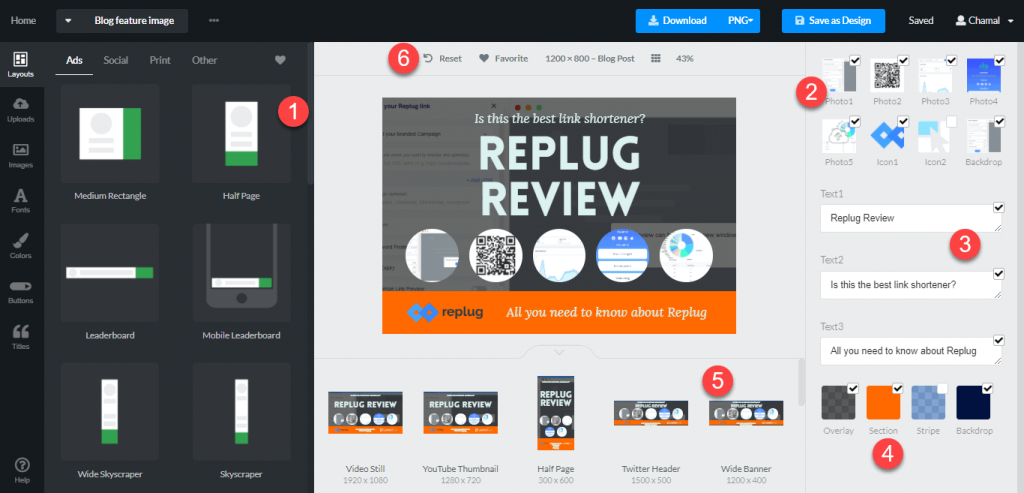Click the Favorite button
Image resolution: width=1024 pixels, height=493 pixels.
pyautogui.click(x=503, y=58)
